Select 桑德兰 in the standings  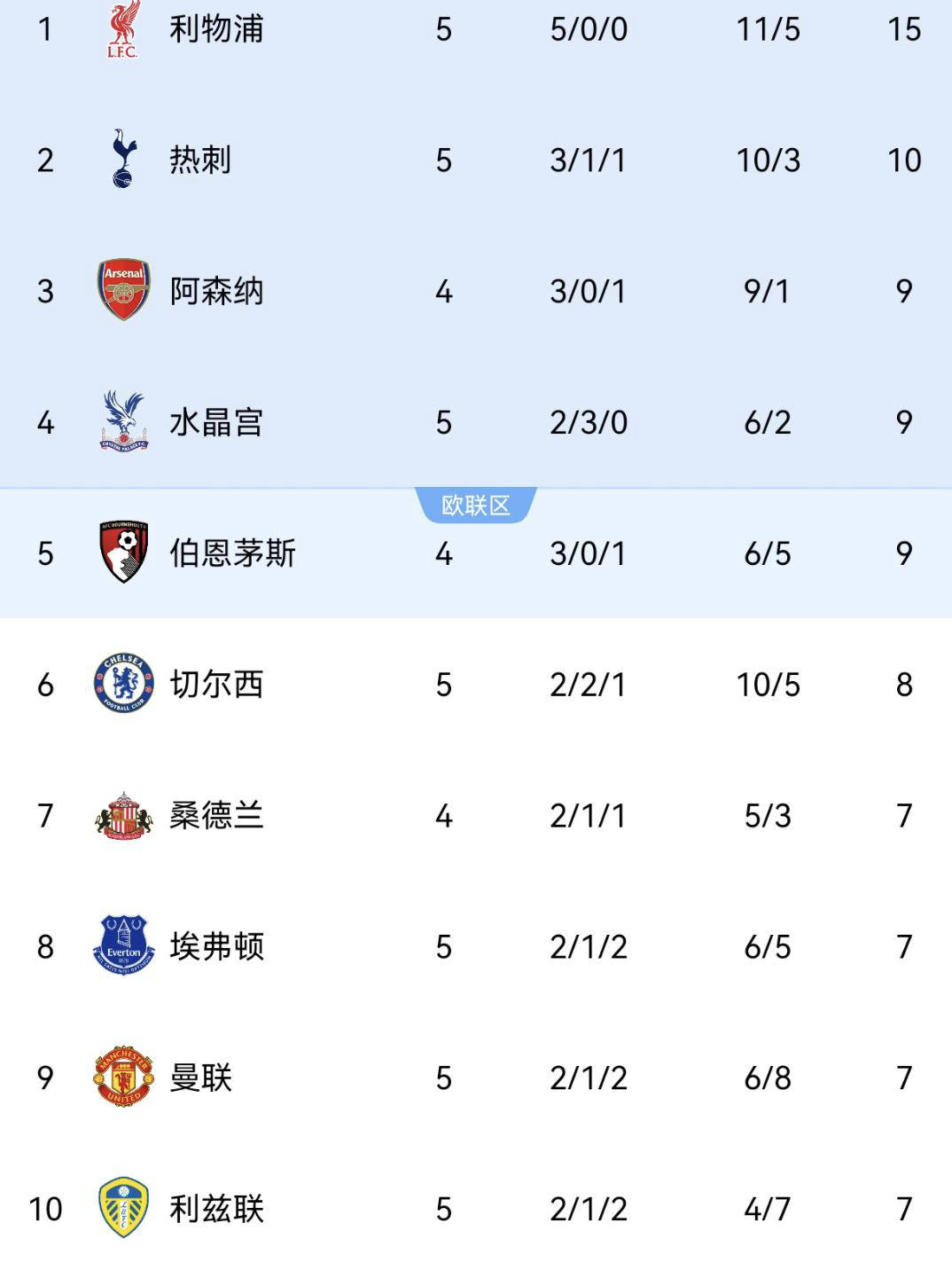tap(216, 815)
